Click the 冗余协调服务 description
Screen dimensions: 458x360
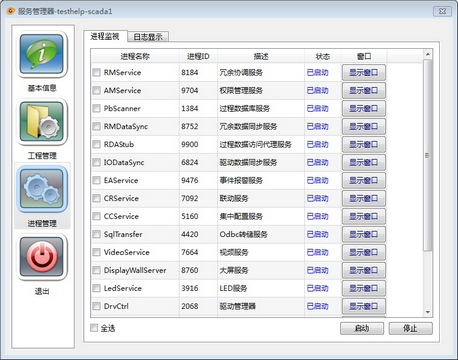(x=241, y=72)
